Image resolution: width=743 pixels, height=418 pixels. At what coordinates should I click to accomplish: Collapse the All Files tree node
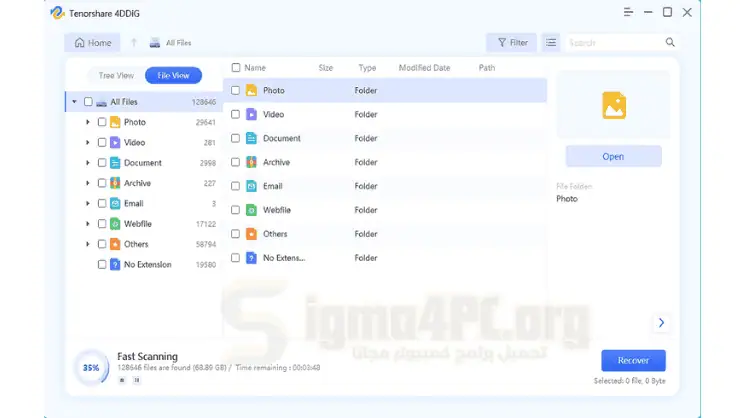[x=74, y=102]
